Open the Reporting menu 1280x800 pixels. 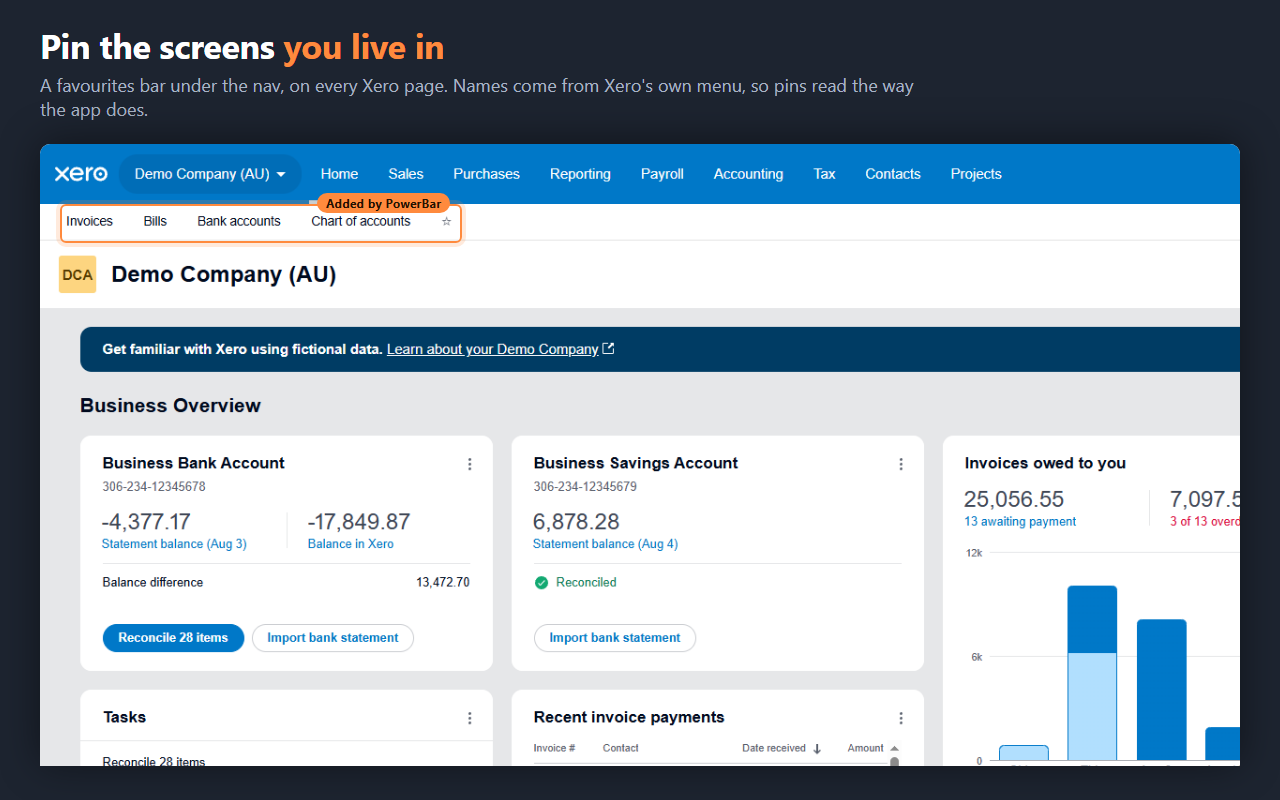tap(580, 174)
